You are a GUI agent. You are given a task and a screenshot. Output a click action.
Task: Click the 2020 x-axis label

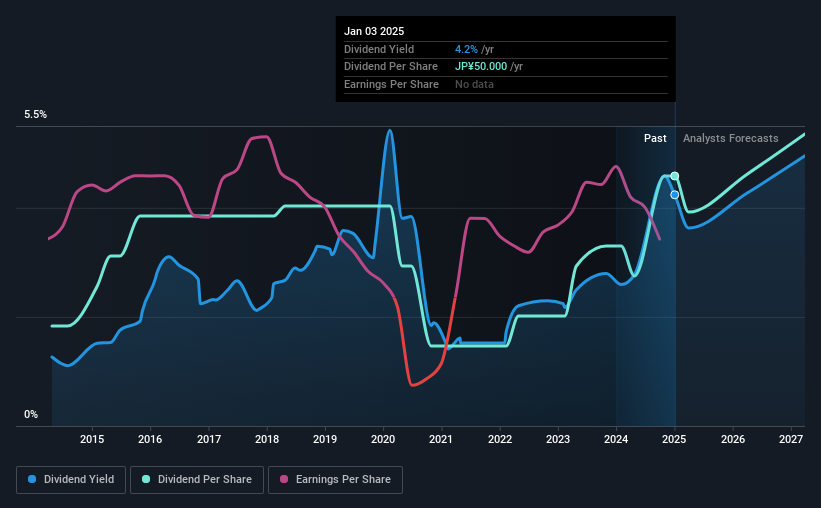coord(383,439)
